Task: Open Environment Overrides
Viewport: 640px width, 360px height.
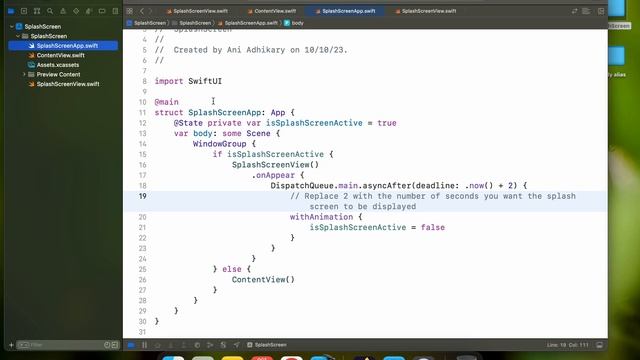Action: (223, 345)
